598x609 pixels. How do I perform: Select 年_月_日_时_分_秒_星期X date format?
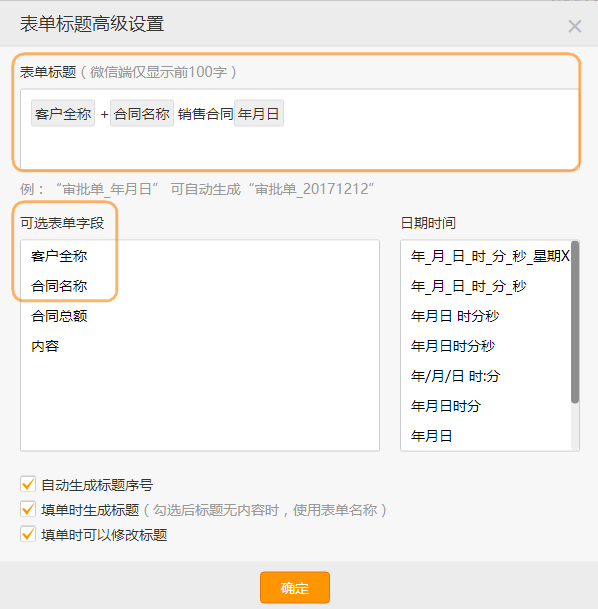[x=490, y=256]
